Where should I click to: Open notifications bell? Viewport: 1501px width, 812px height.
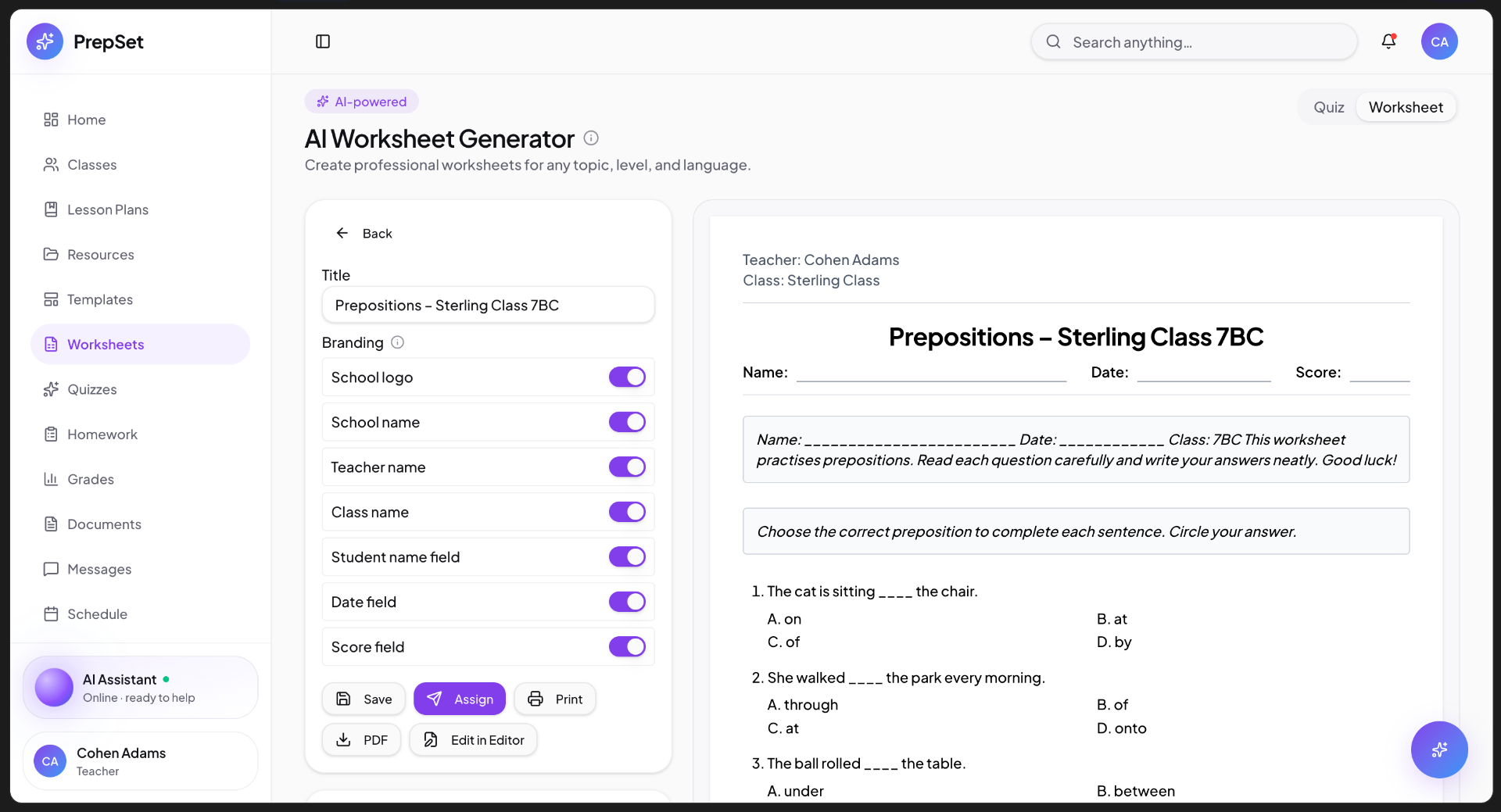(1388, 41)
